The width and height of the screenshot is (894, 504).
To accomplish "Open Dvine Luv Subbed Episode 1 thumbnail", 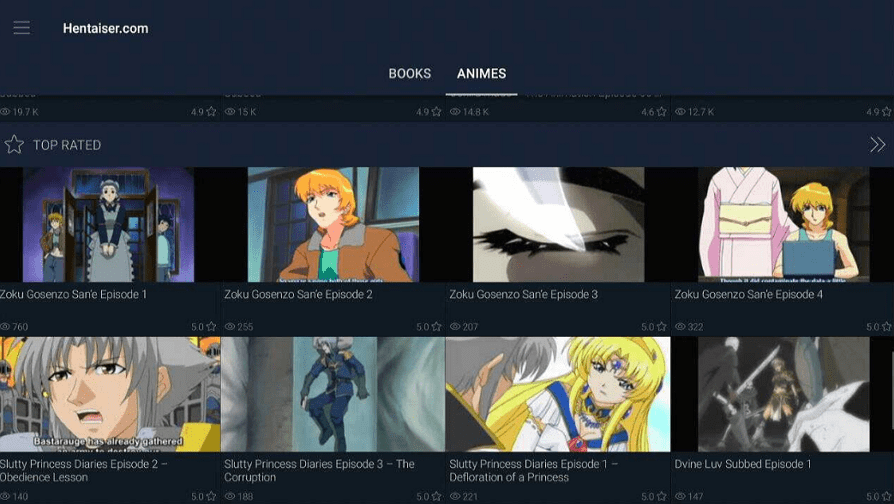I will click(783, 395).
